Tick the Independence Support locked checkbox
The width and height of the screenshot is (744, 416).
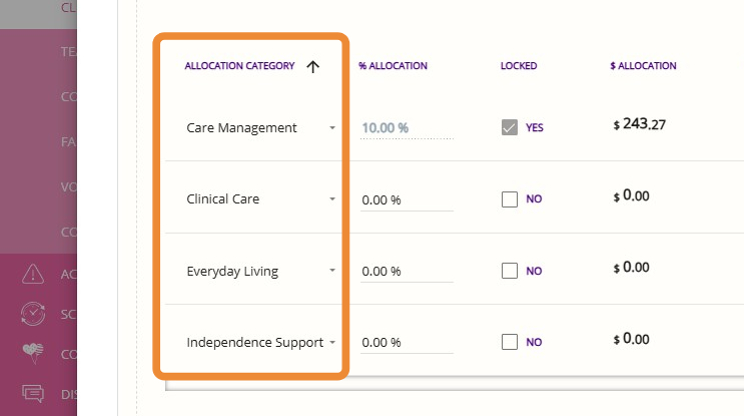[x=510, y=342]
